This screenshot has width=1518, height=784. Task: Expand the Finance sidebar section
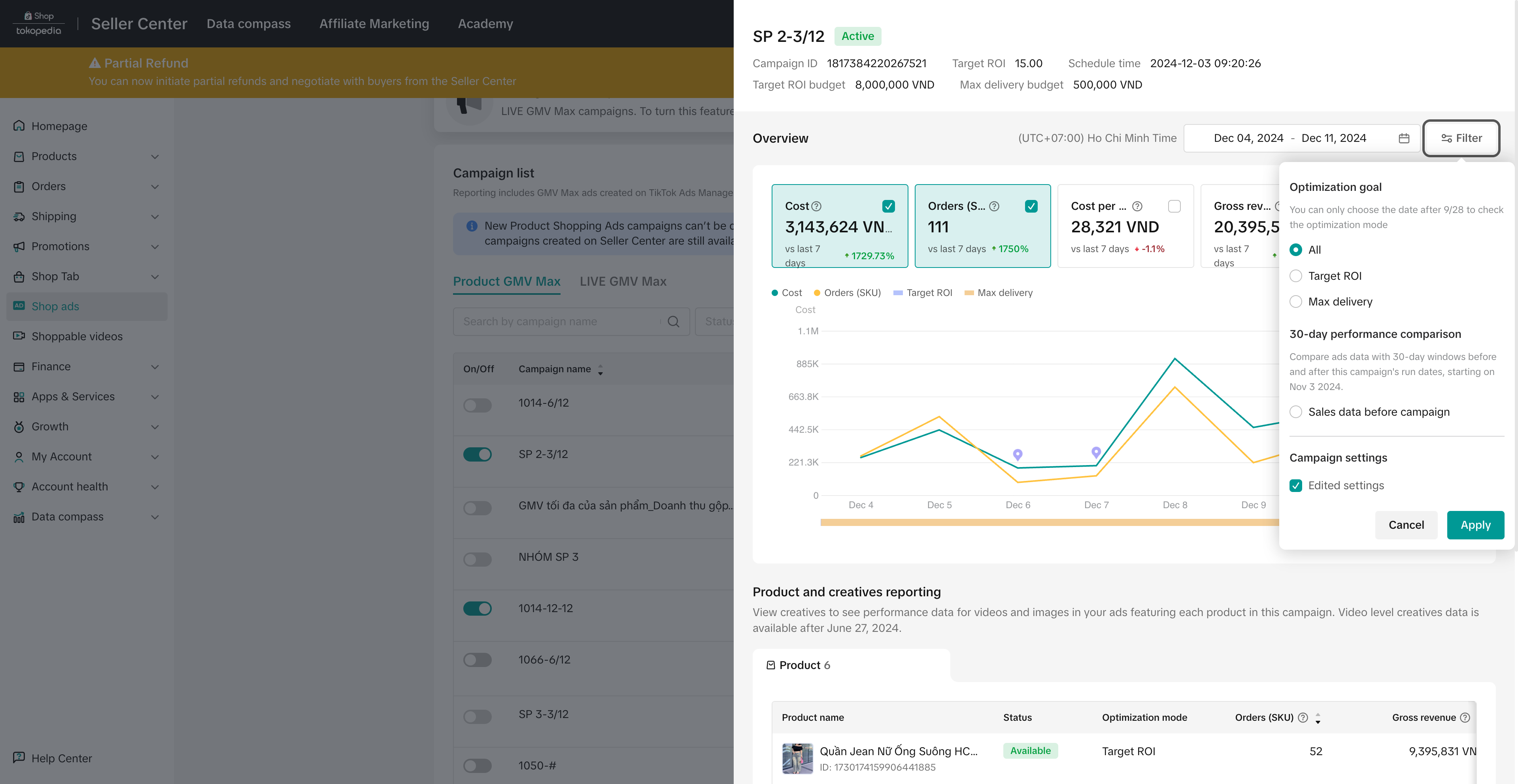tap(155, 367)
